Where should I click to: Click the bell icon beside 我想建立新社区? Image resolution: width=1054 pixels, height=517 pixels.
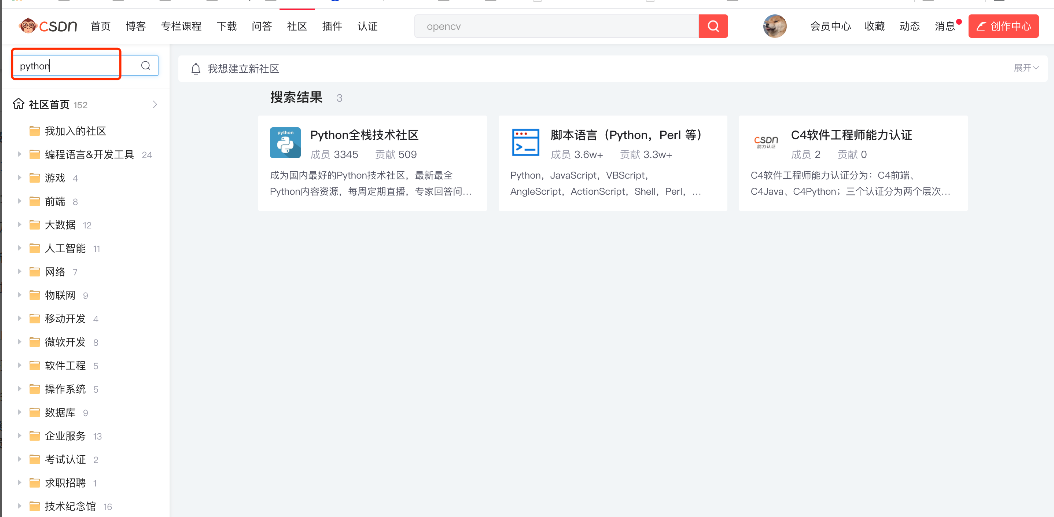tap(196, 69)
